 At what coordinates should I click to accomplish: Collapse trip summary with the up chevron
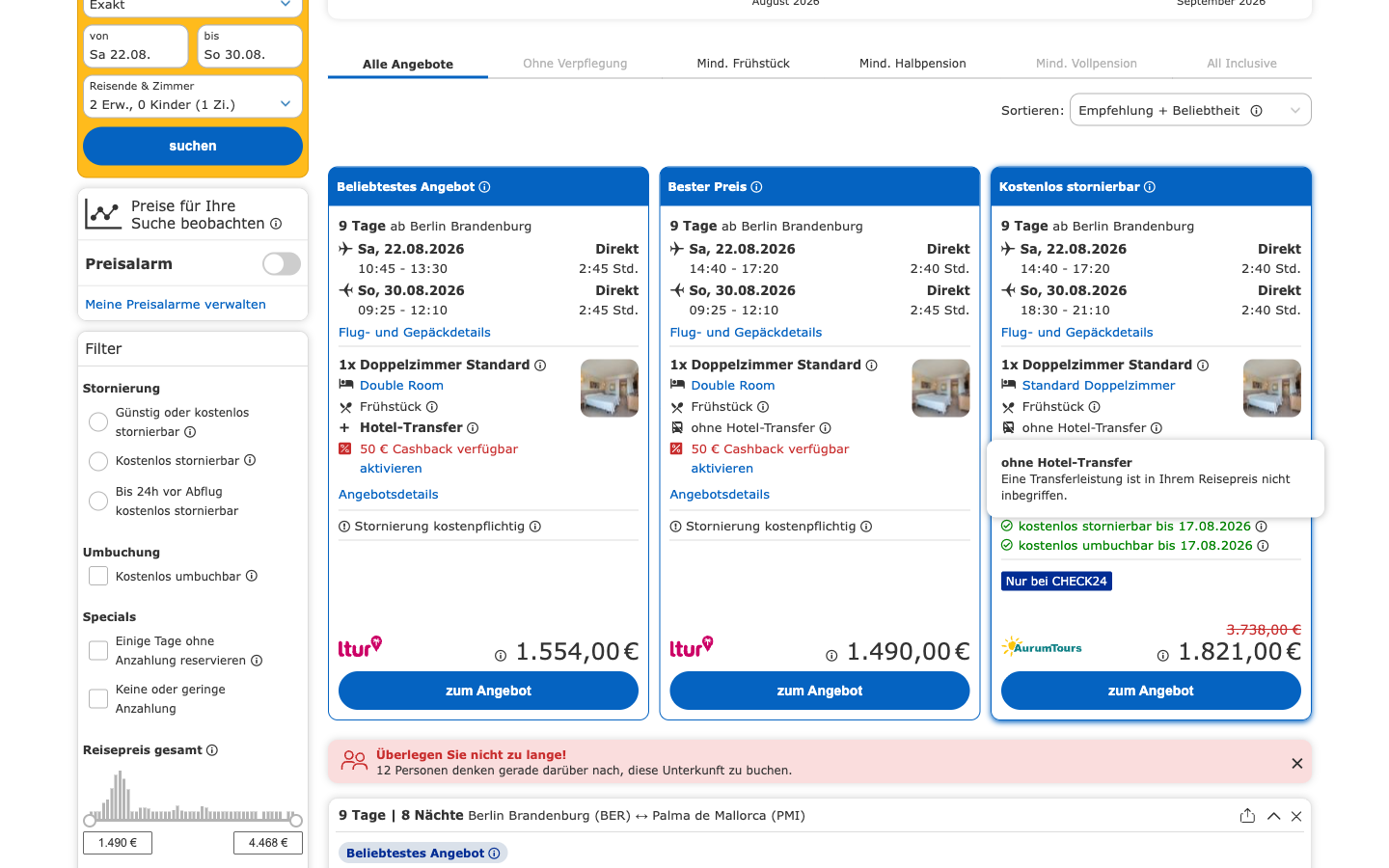(1273, 816)
